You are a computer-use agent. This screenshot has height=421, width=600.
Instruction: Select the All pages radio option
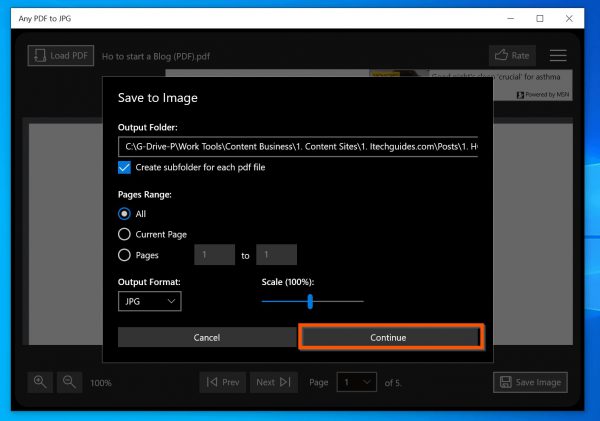125,213
